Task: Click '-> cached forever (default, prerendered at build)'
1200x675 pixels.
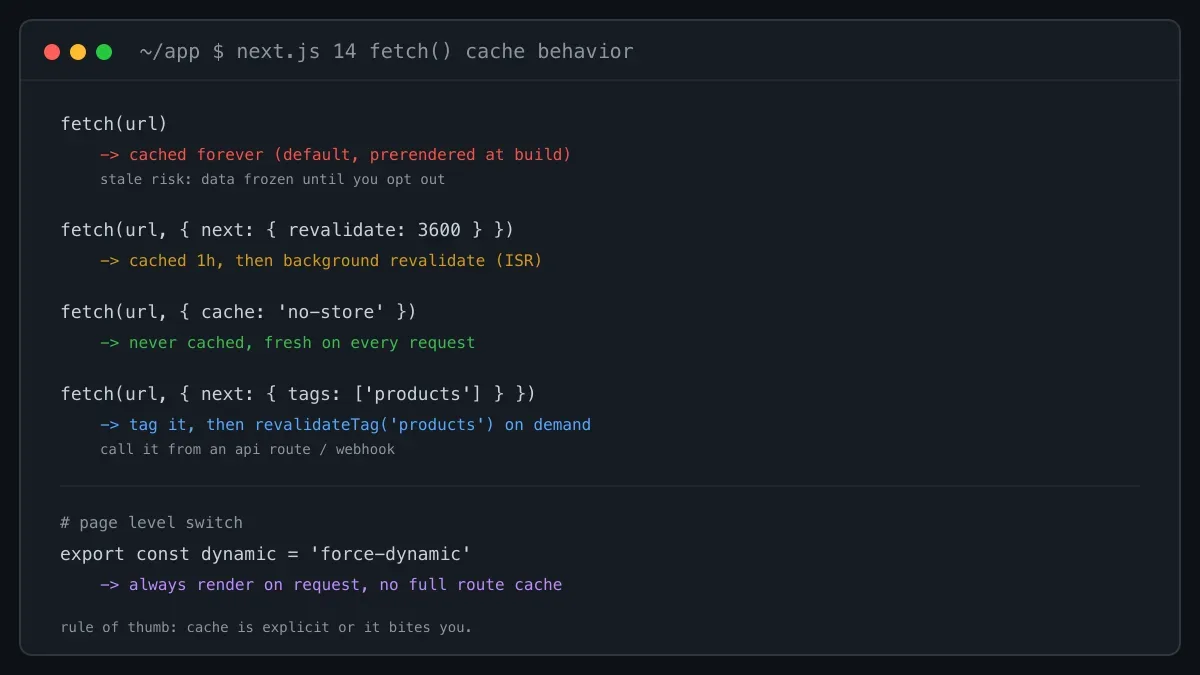Action: (335, 155)
